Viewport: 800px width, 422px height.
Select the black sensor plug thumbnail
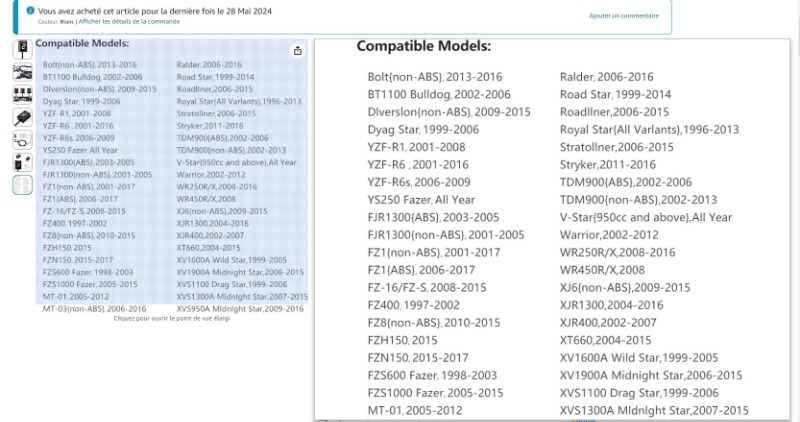[22, 118]
